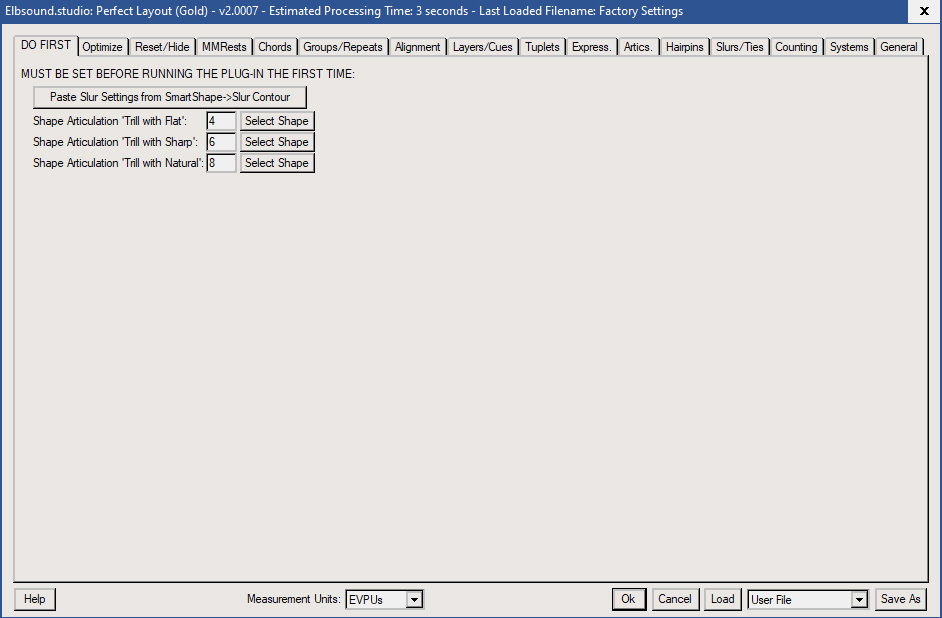Select the Hairpins tab
The height and width of the screenshot is (618, 942).
pos(684,46)
